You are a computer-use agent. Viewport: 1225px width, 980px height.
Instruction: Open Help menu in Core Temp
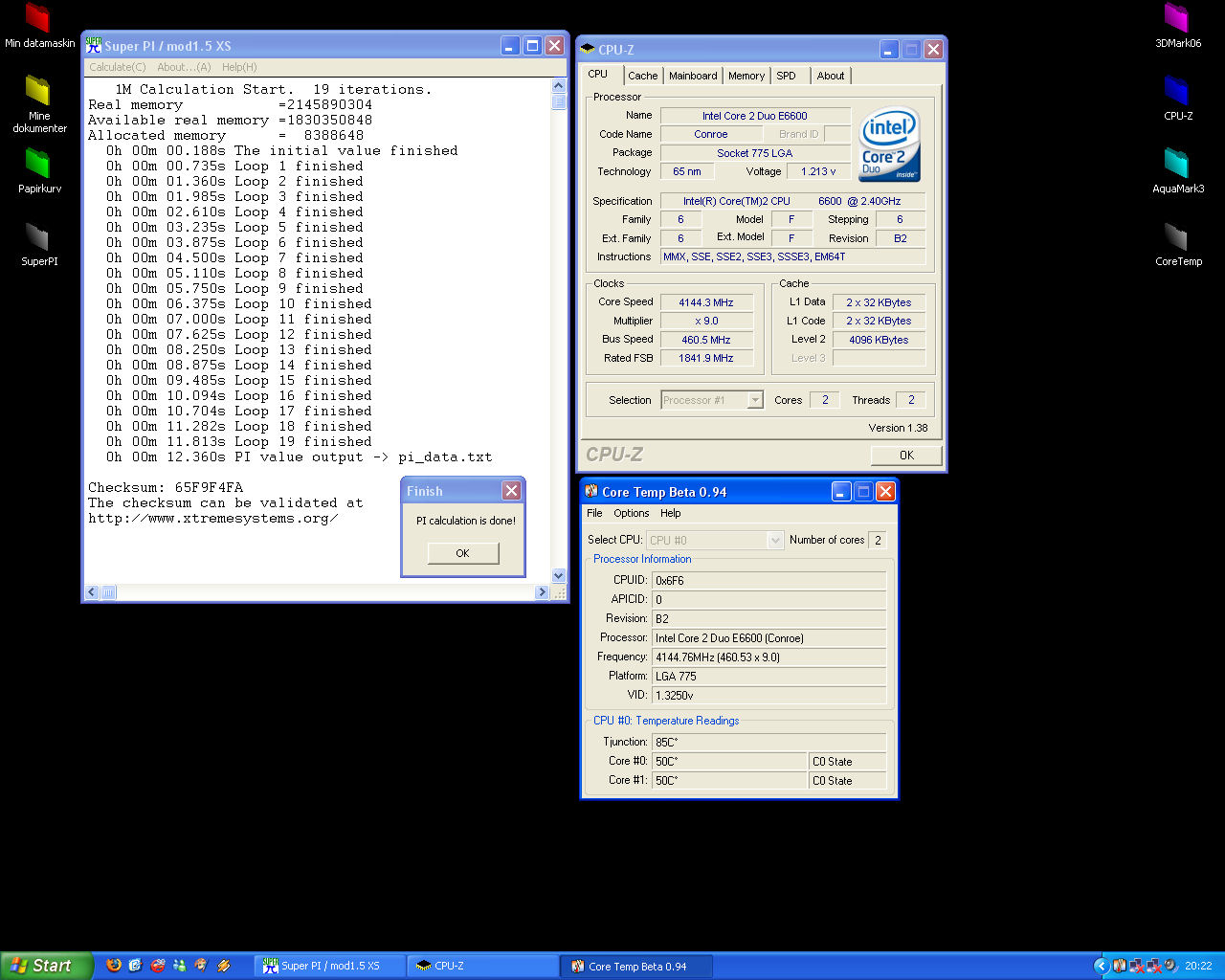671,513
